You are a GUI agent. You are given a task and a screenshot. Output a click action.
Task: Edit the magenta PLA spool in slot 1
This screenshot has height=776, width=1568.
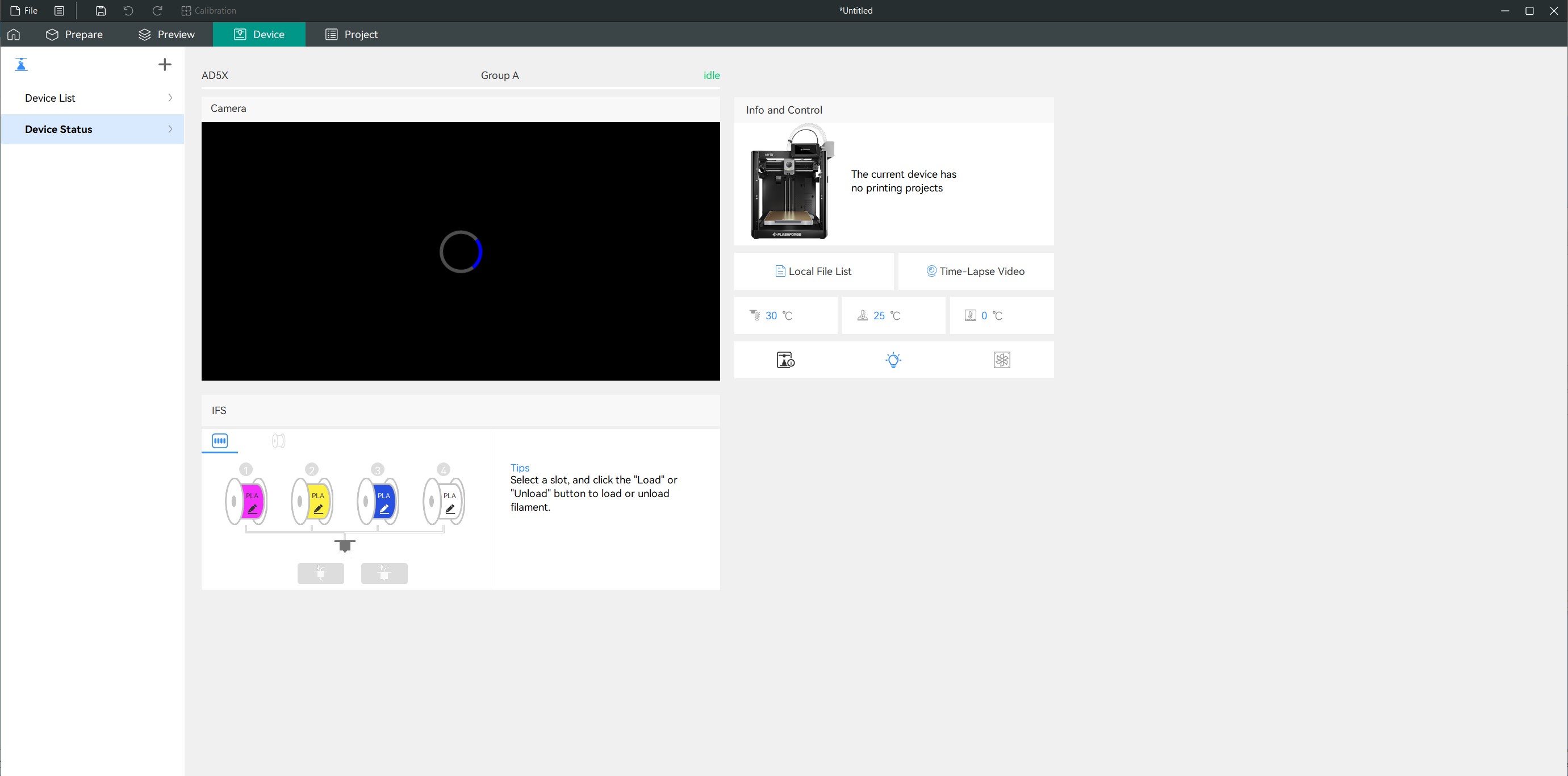coord(252,508)
